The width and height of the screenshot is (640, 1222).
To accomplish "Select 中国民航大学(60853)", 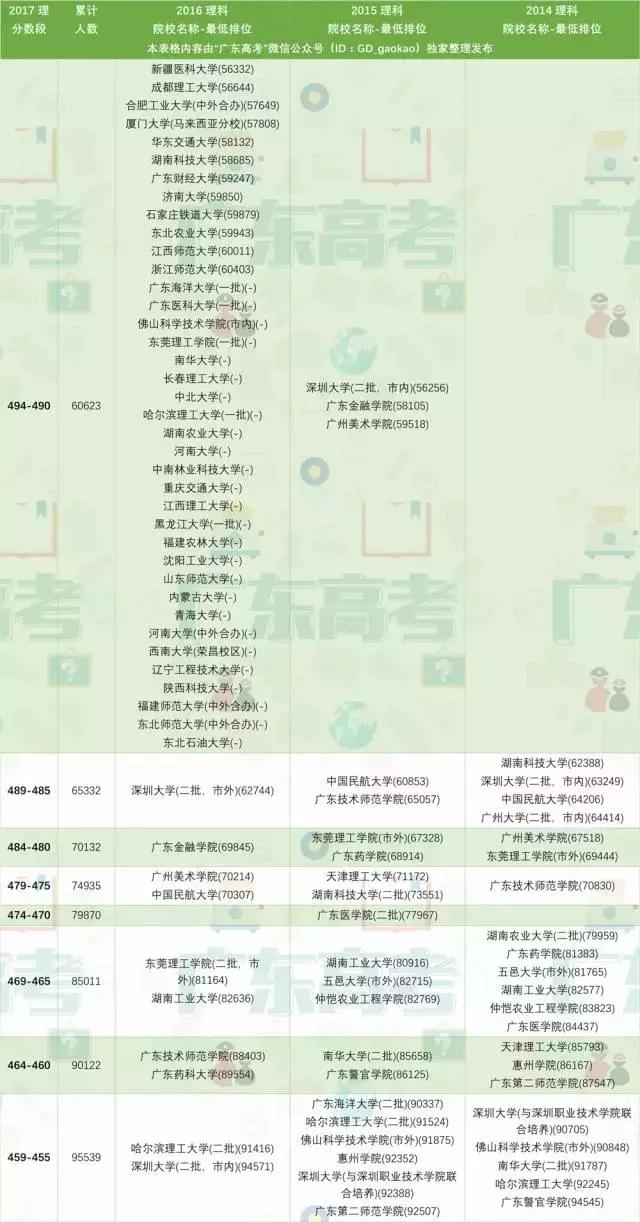I will (377, 781).
